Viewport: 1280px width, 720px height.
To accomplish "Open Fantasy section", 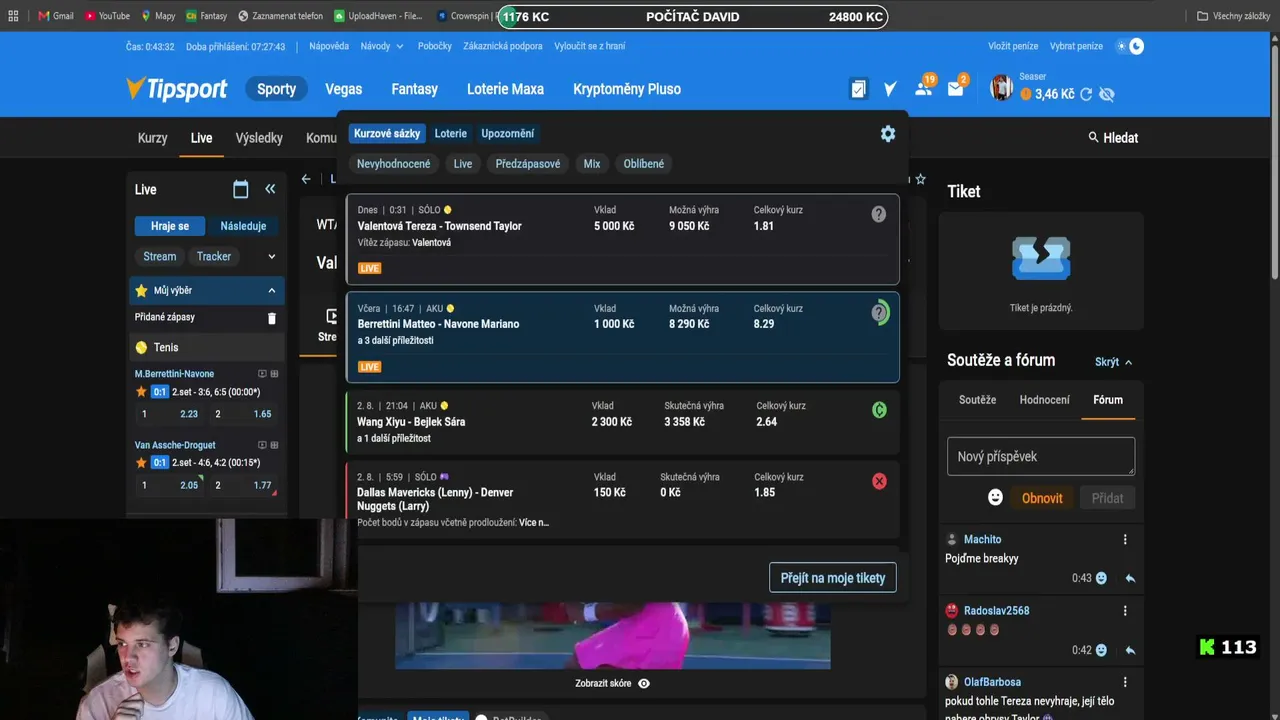I will click(415, 89).
